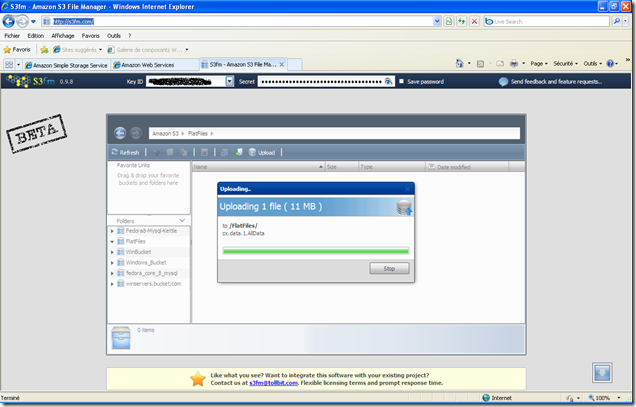Open the Key ID dropdown arrow
Screen dimensions: 636x407
(x=230, y=81)
